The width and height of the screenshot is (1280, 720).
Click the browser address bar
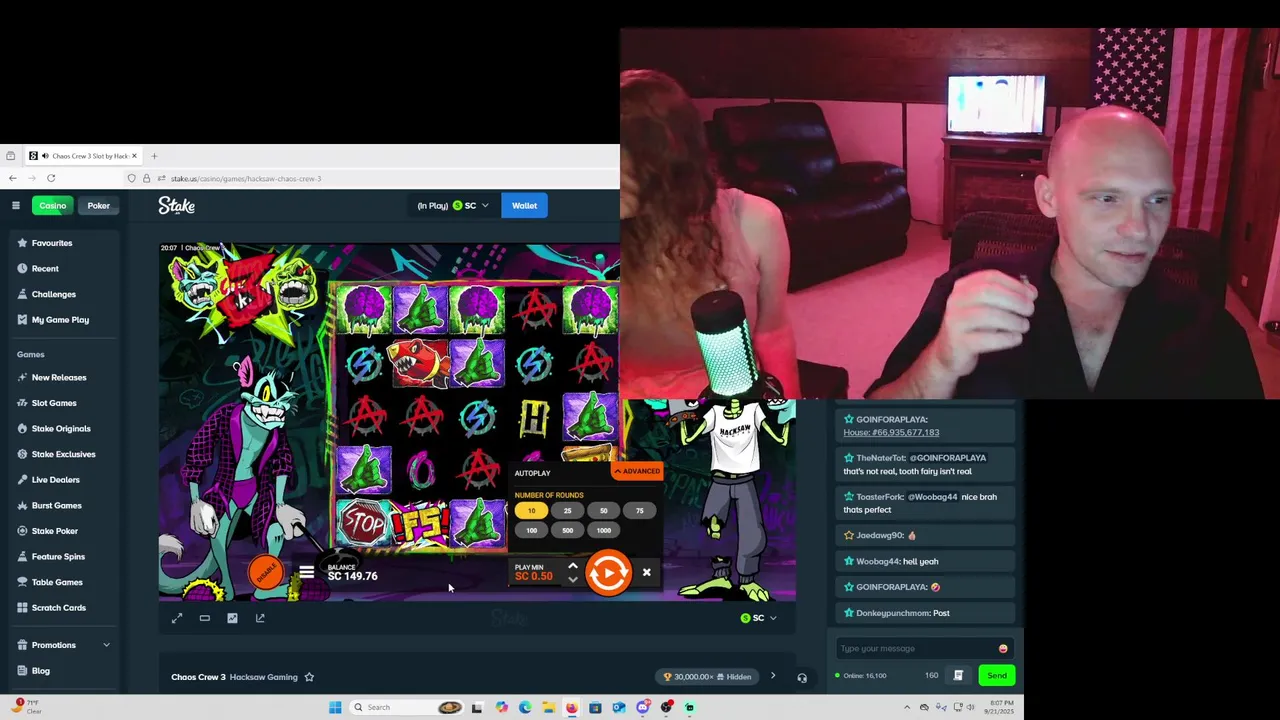click(370, 179)
